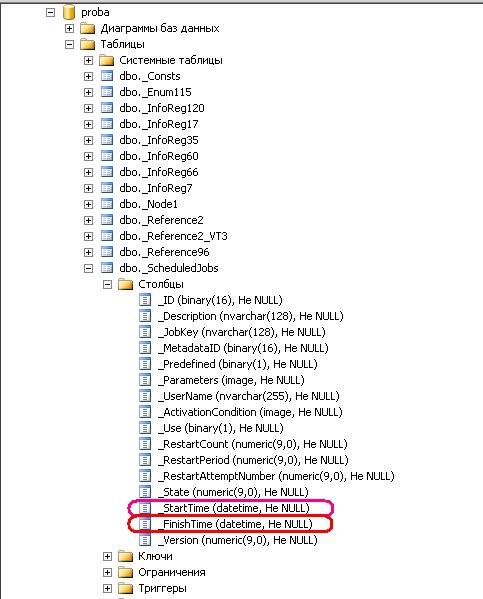Click the proba database cylinder icon
Image resolution: width=483 pixels, height=599 pixels.
tap(69, 12)
